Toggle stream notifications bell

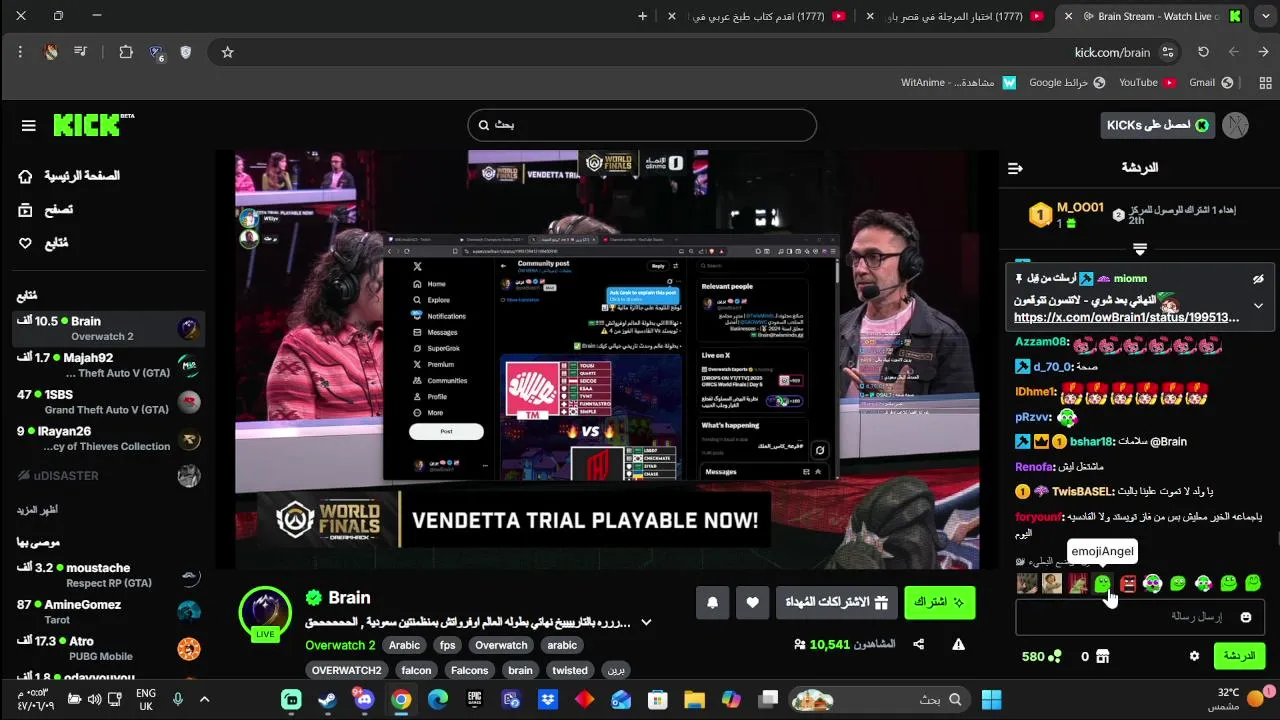pyautogui.click(x=713, y=602)
